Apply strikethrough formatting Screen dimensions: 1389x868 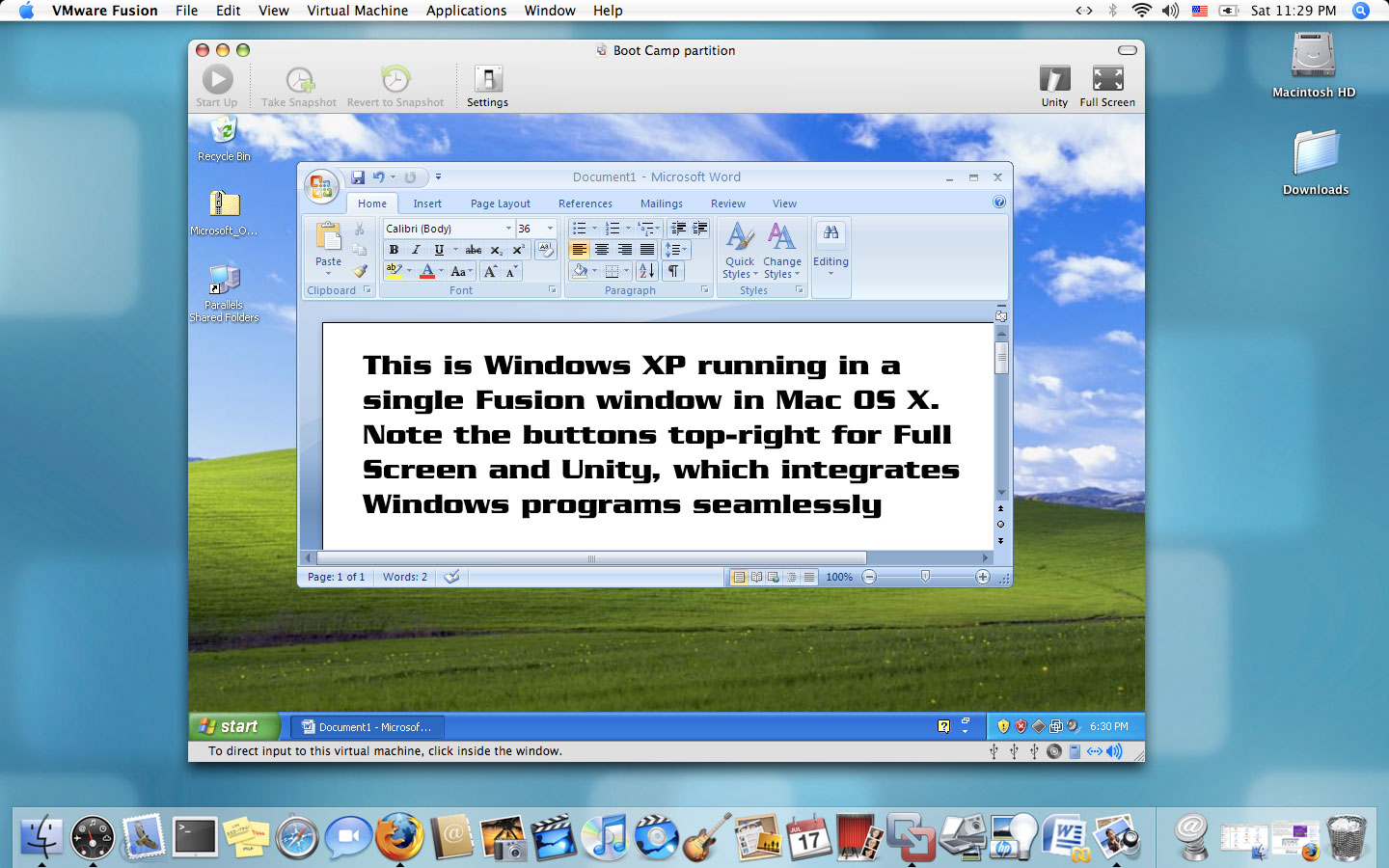474,250
